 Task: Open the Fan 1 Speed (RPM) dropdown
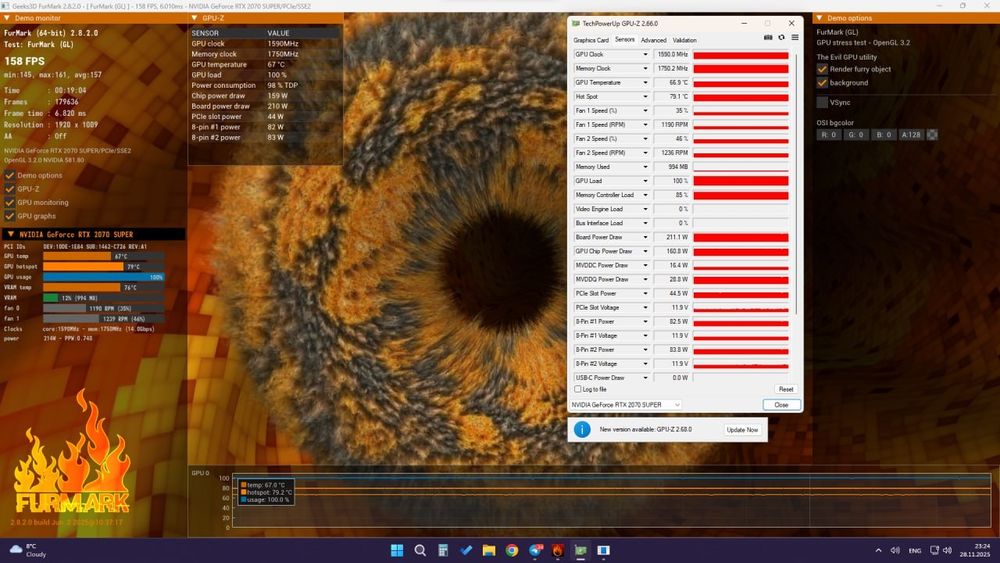[x=645, y=125]
